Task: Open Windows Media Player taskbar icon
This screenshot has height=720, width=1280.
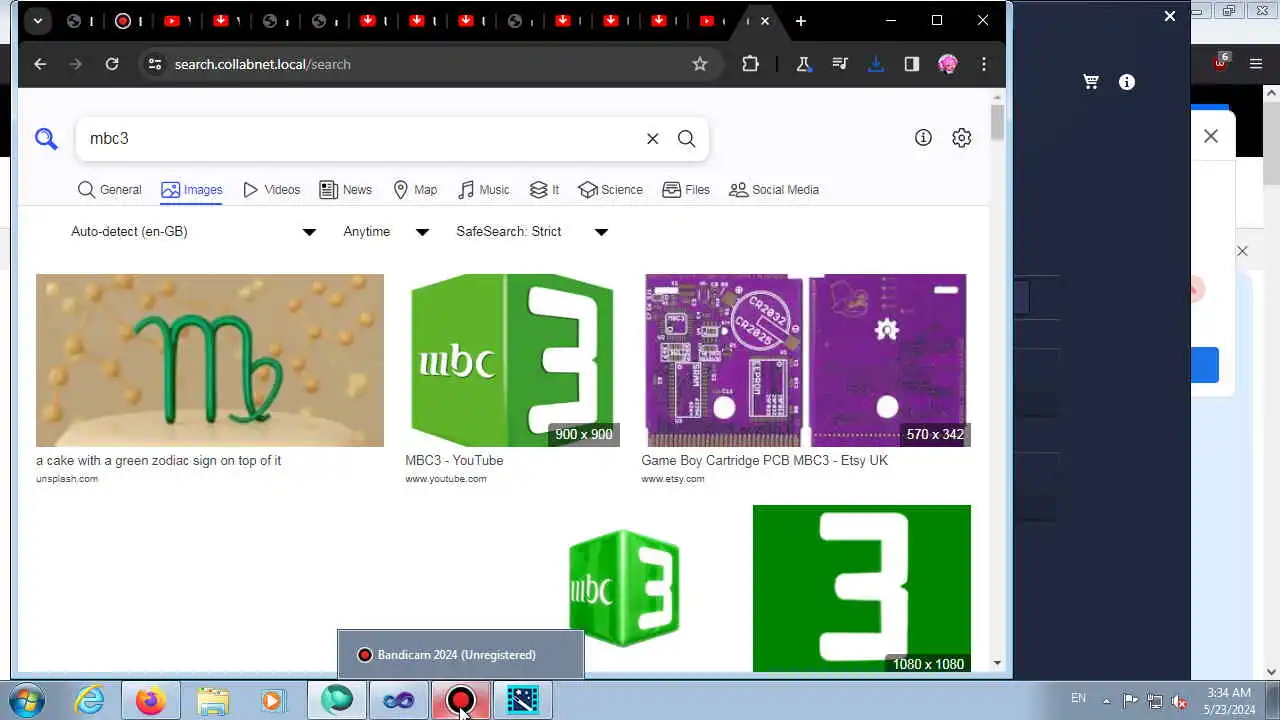Action: tap(274, 700)
